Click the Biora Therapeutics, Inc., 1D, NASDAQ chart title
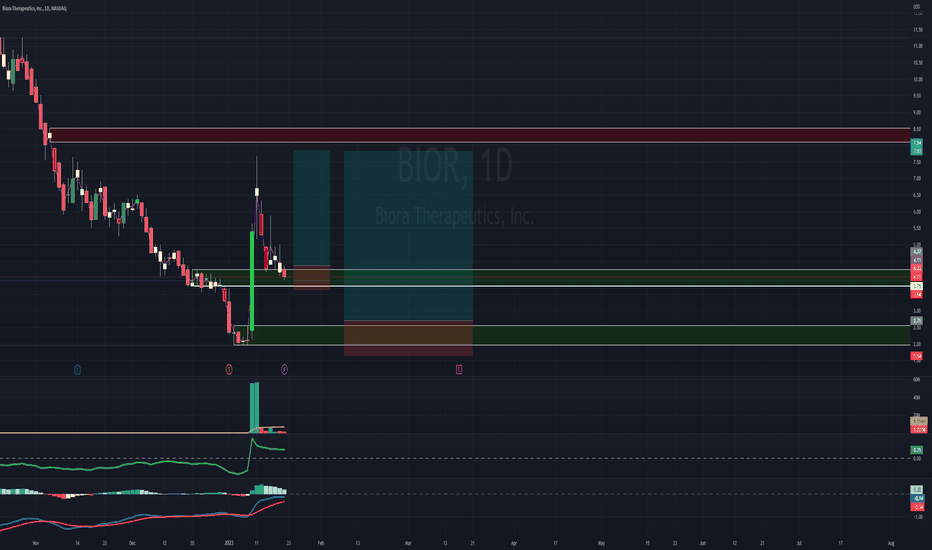Screen dimensions: 932x550 [x=34, y=8]
